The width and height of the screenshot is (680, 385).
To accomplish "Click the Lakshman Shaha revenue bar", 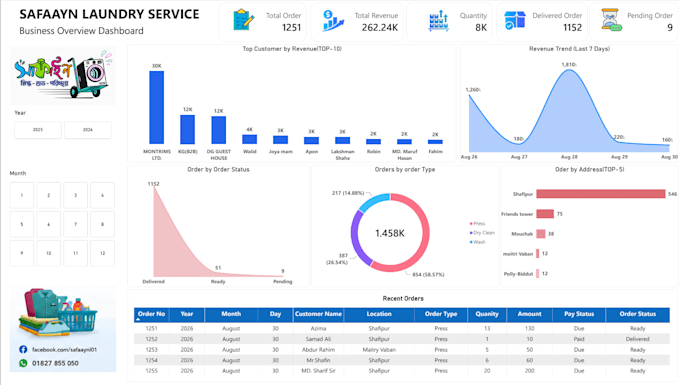I will click(x=343, y=140).
